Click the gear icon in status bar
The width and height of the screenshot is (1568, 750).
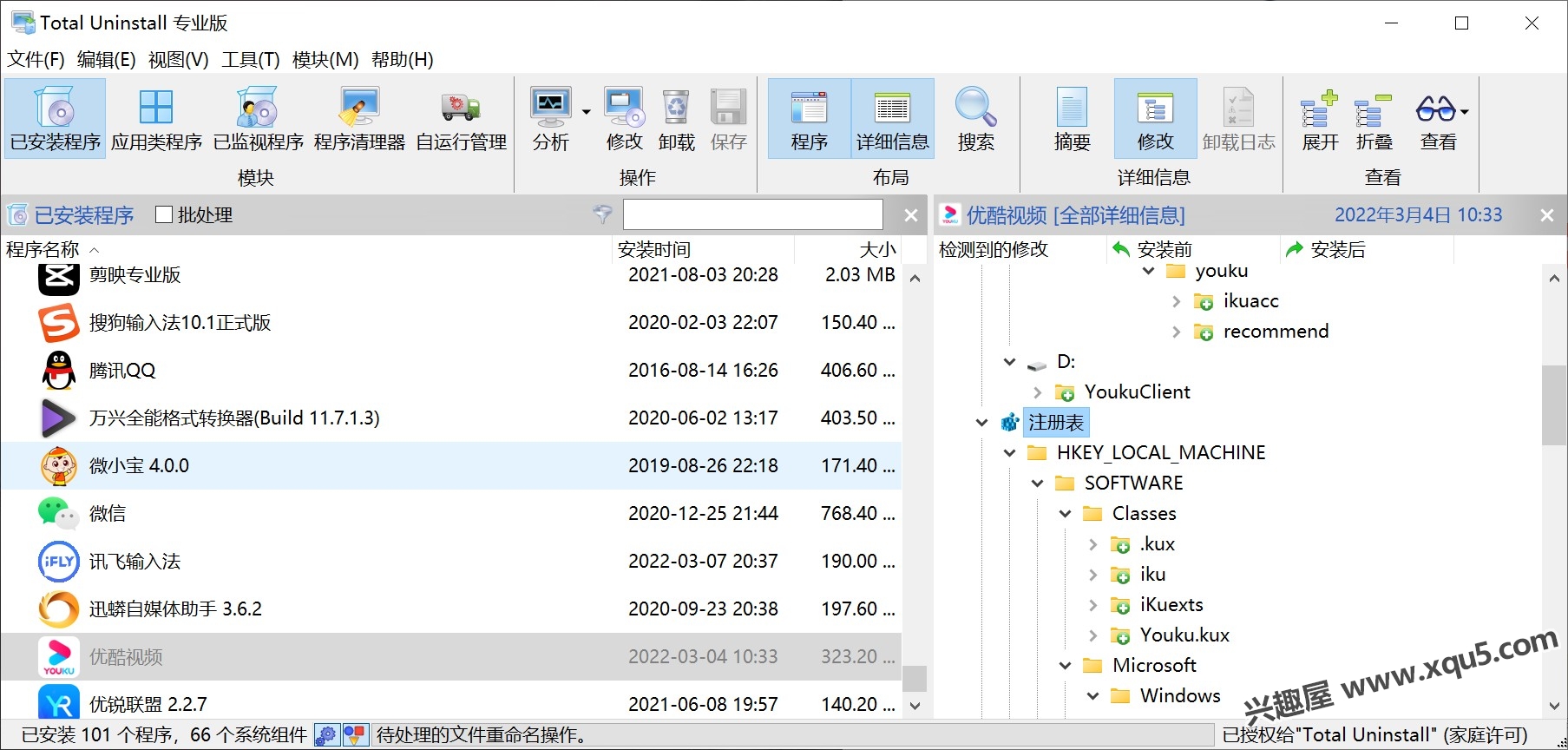click(x=326, y=735)
